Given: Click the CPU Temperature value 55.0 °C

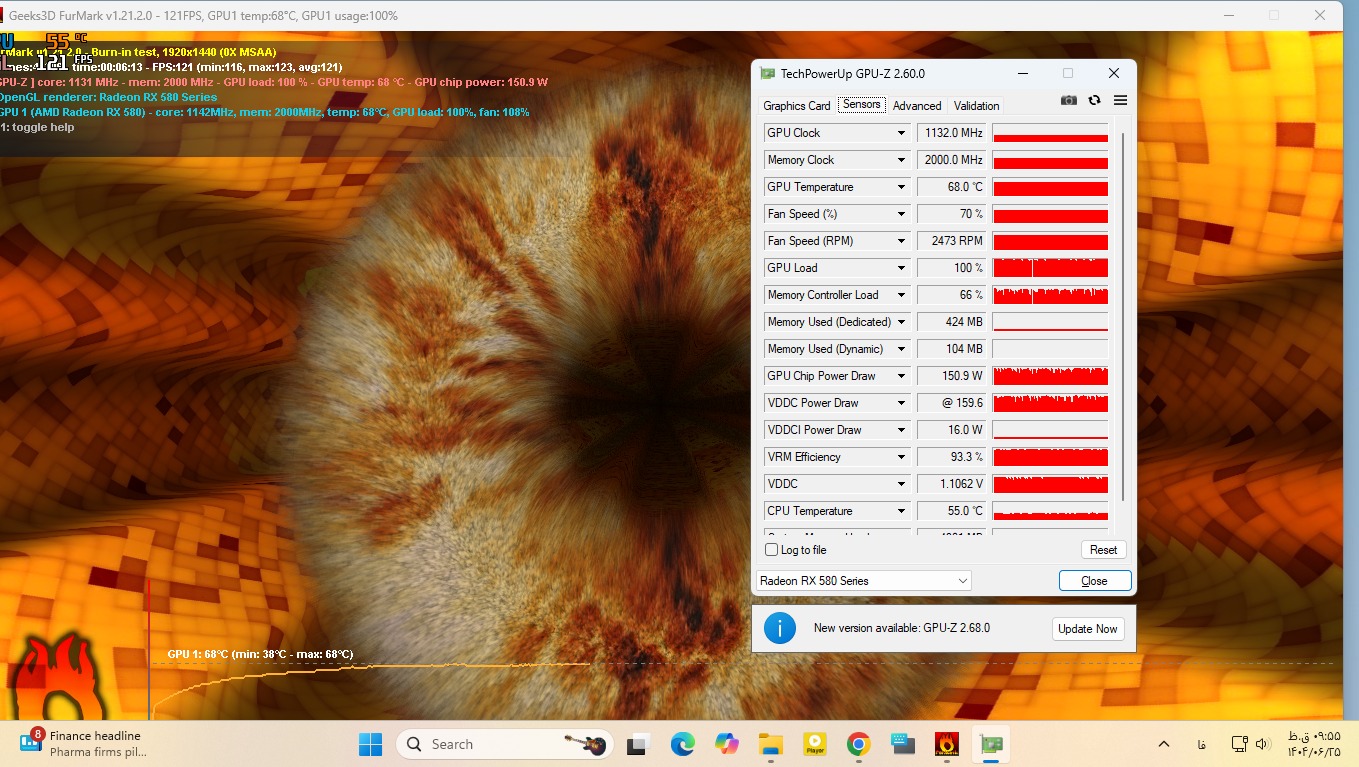Looking at the screenshot, I should (x=952, y=511).
